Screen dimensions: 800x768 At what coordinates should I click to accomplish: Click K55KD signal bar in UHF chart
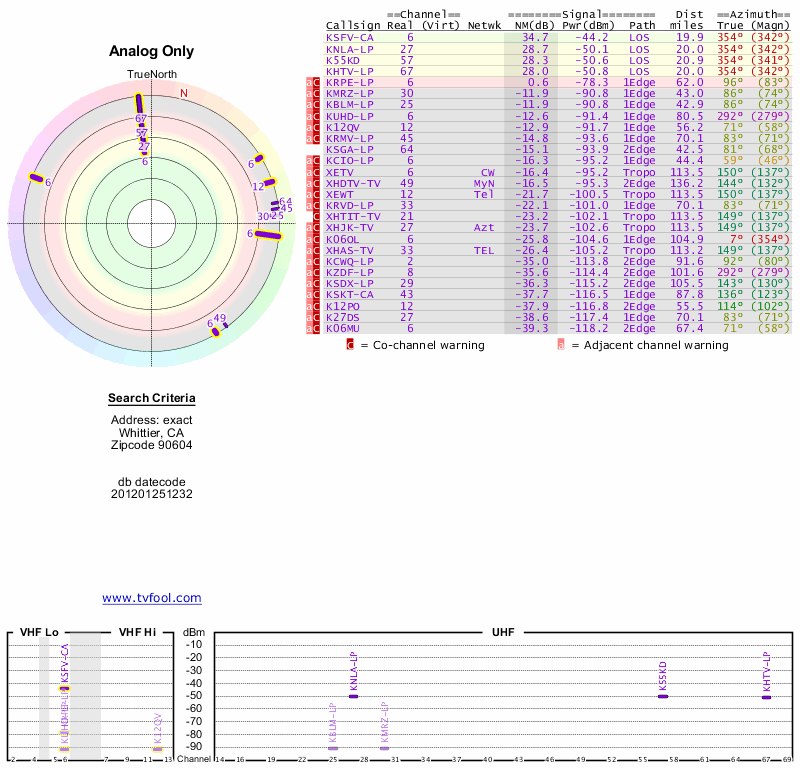tap(663, 696)
